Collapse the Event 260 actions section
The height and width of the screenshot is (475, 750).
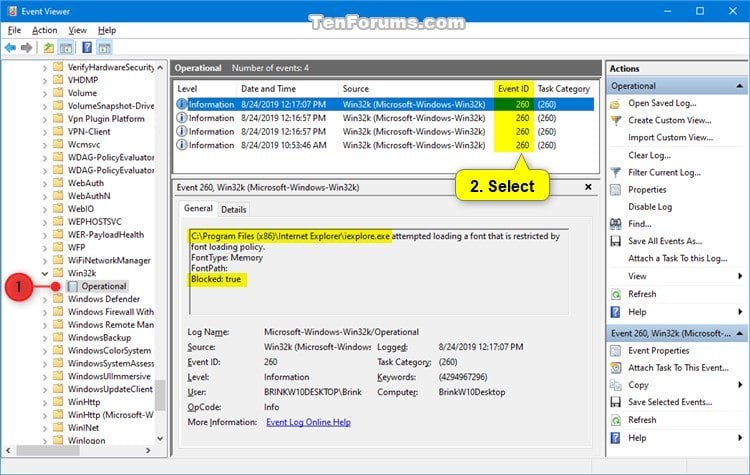click(739, 333)
